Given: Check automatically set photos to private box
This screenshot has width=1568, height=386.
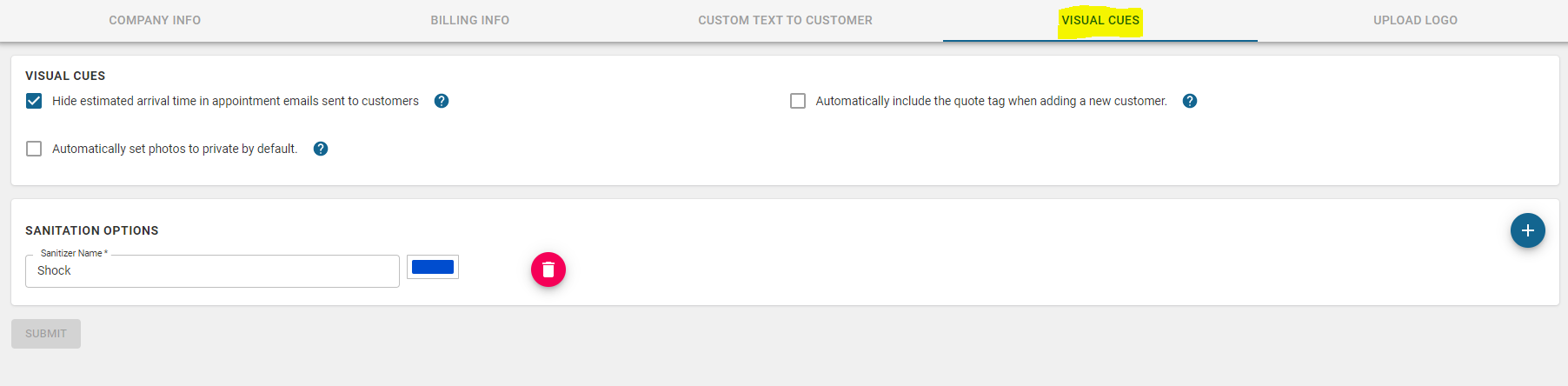Looking at the screenshot, I should coord(34,149).
